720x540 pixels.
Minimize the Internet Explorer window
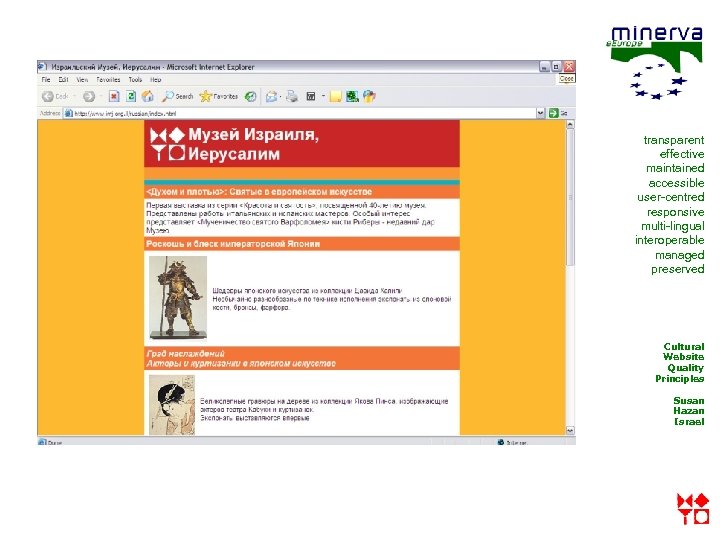[544, 67]
